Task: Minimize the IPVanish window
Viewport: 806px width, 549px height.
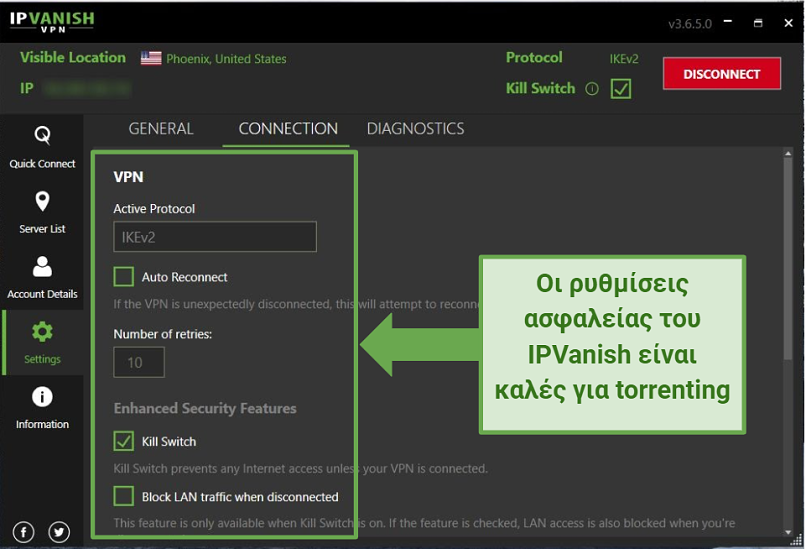Action: (728, 22)
